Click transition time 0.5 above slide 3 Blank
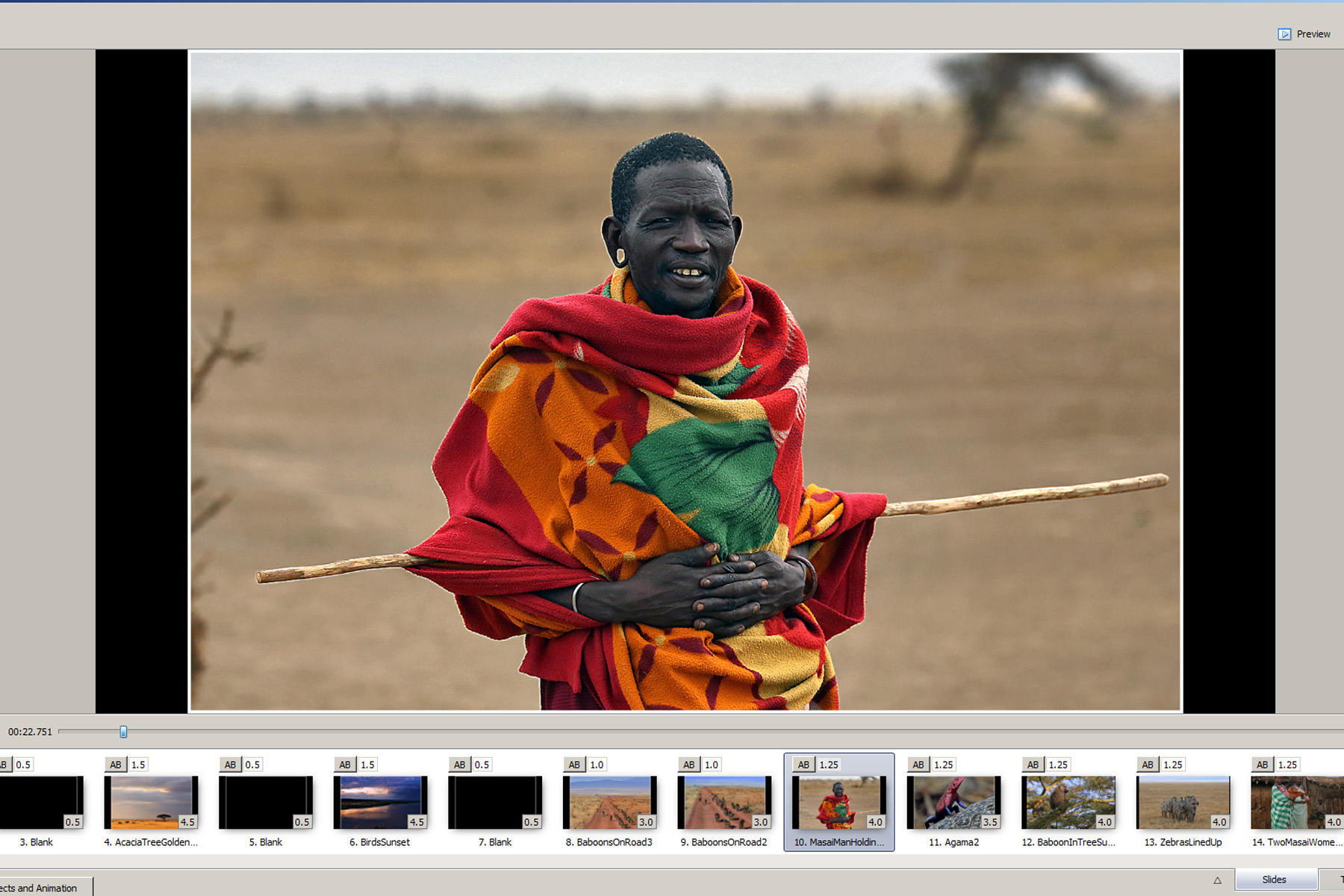Screen dimensions: 1344x896 (x=23, y=765)
